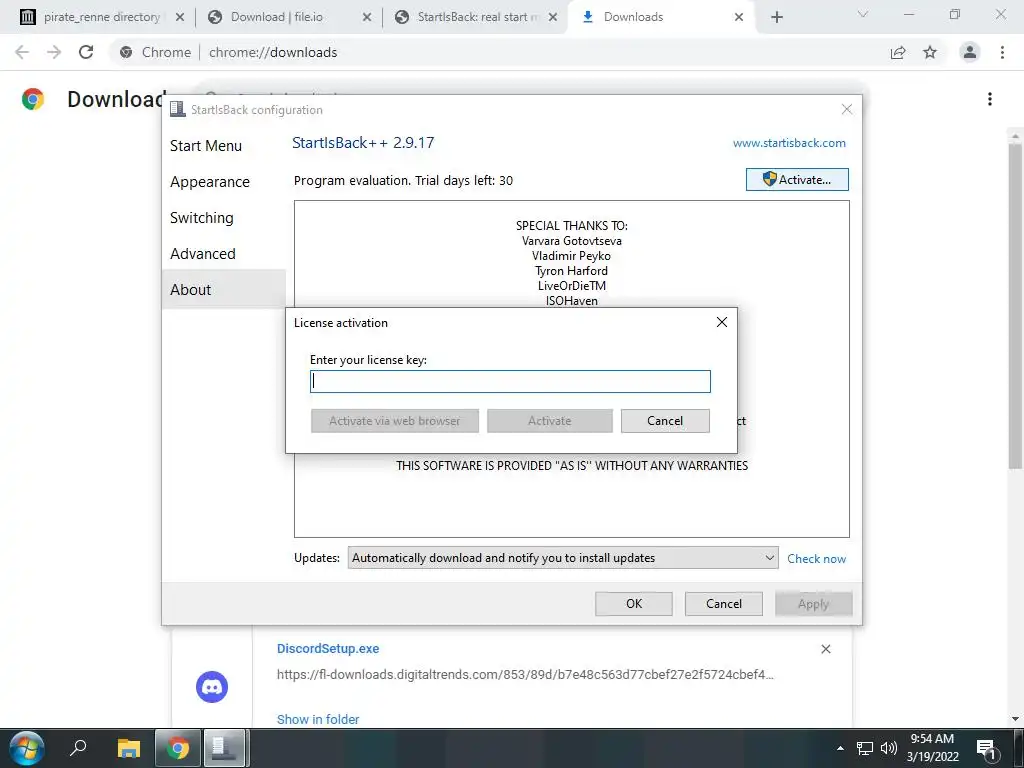Open File Explorer from taskbar

(x=129, y=748)
